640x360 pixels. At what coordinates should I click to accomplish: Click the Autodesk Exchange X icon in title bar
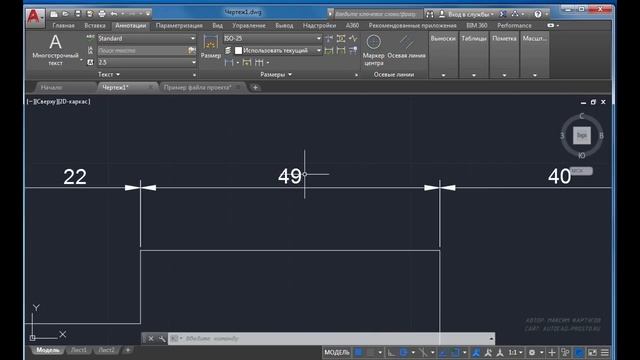pos(503,14)
